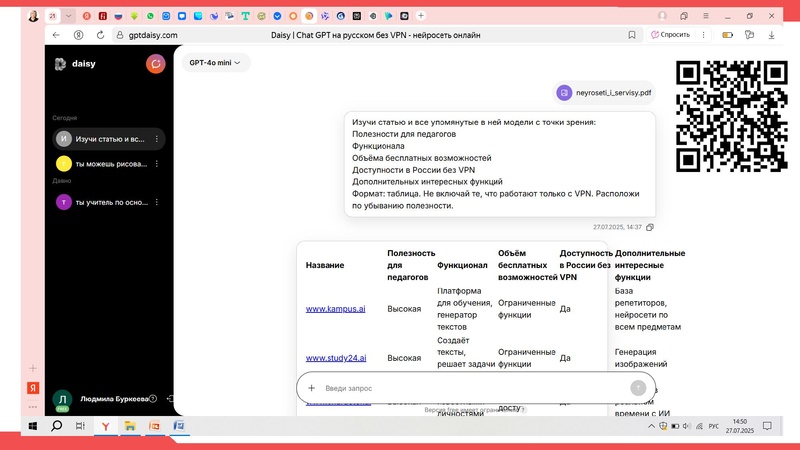Open the chat 'ты можешь рисова...'

(x=111, y=164)
